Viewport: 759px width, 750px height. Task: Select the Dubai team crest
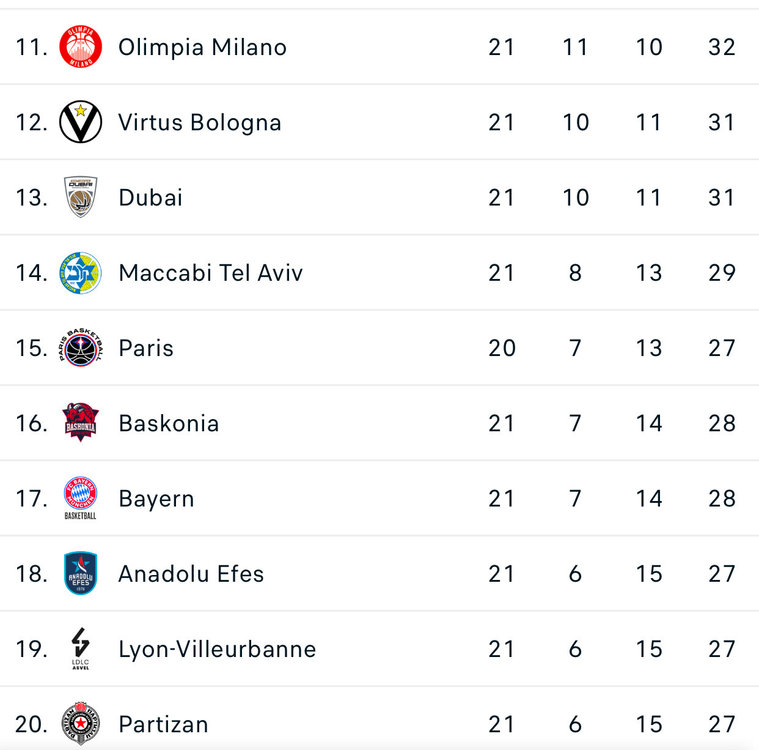pos(80,197)
